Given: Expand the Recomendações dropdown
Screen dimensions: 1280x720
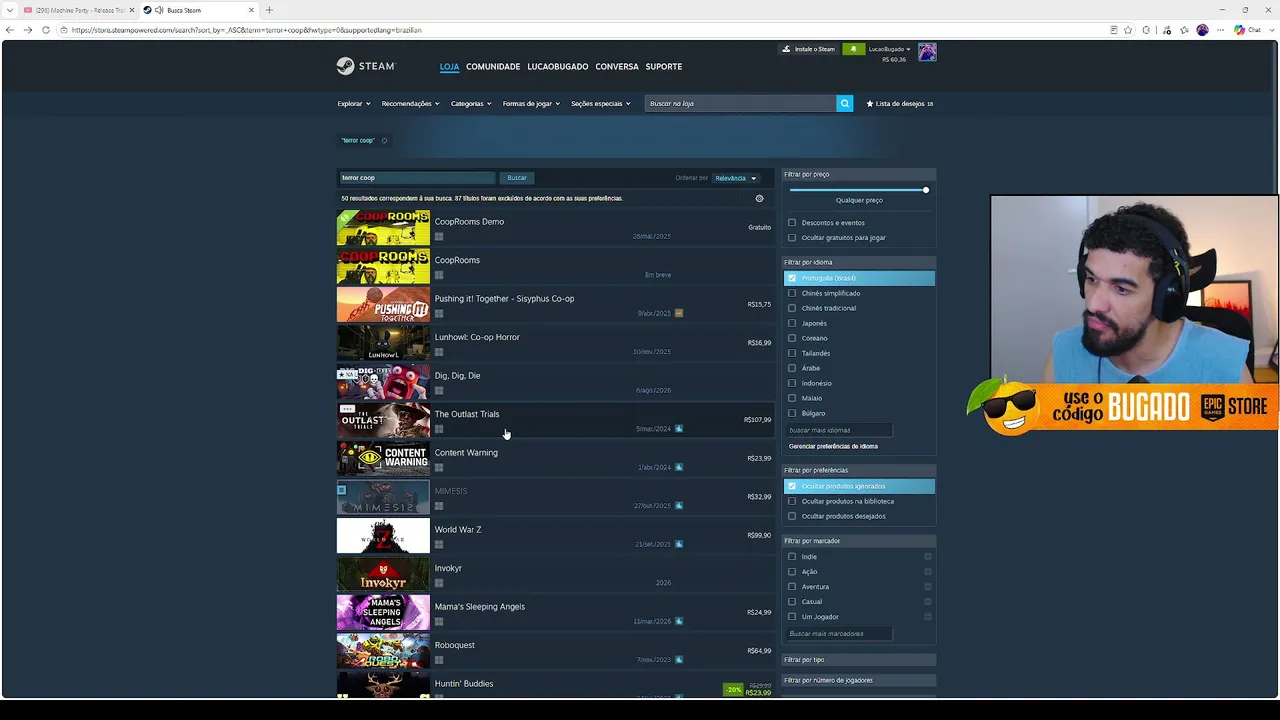Looking at the screenshot, I should pos(410,103).
